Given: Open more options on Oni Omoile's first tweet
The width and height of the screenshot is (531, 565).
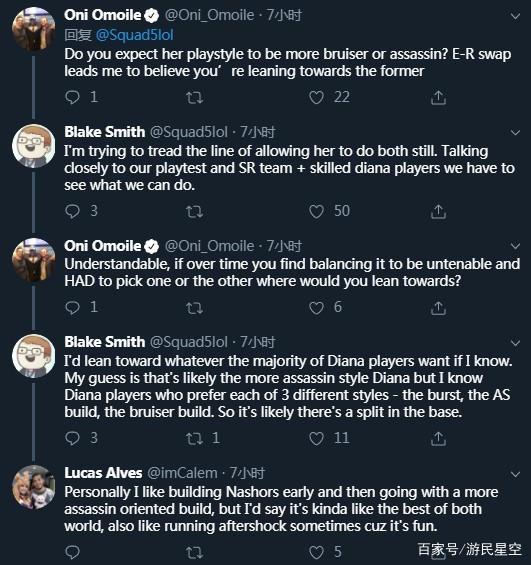Looking at the screenshot, I should (516, 16).
